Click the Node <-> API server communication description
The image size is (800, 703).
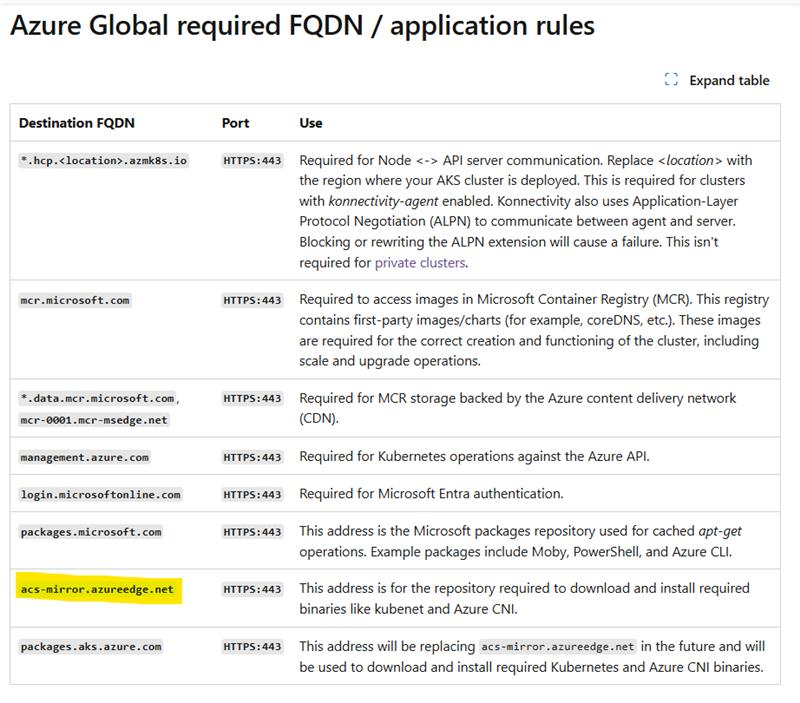click(526, 211)
